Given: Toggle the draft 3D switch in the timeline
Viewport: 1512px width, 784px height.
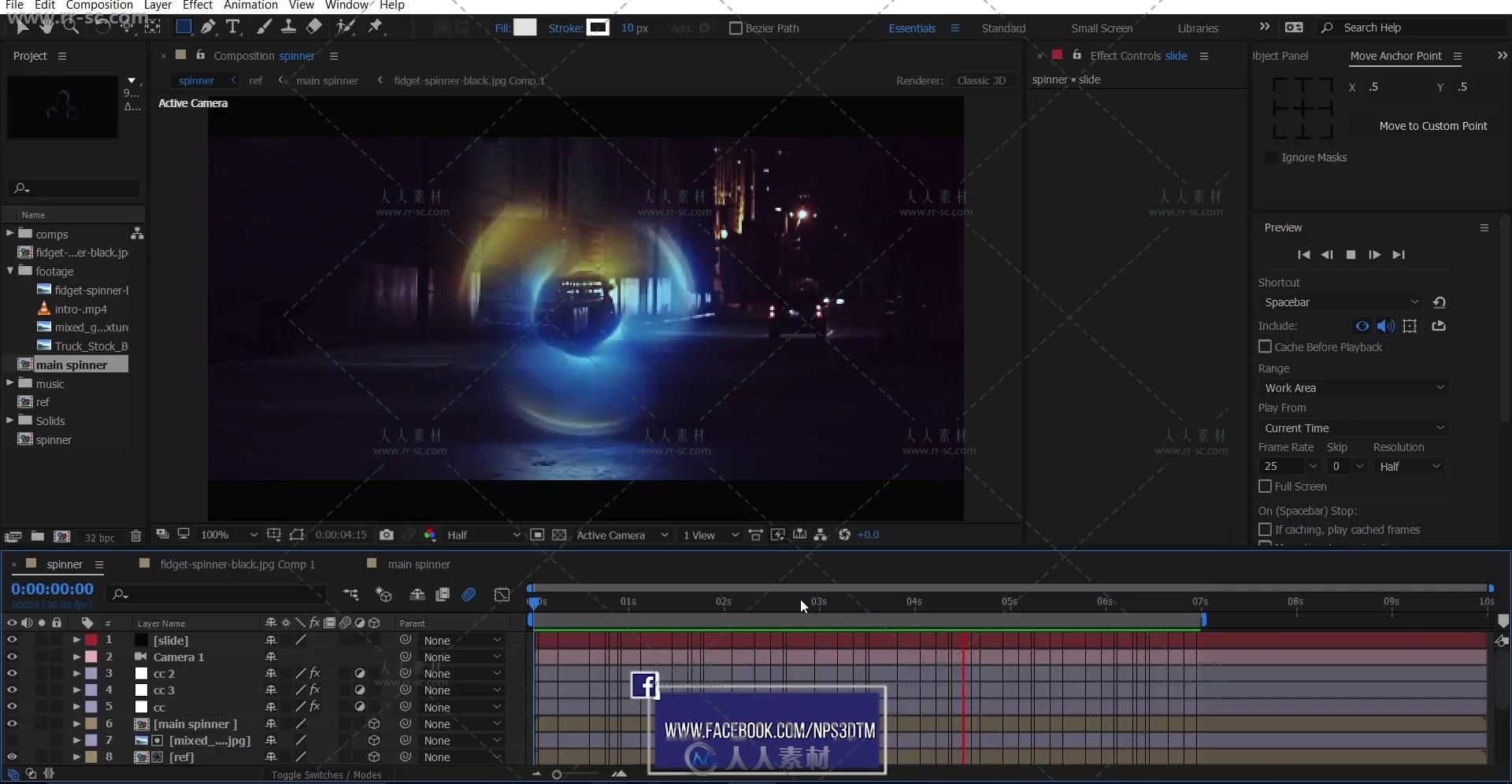Looking at the screenshot, I should click(x=384, y=594).
